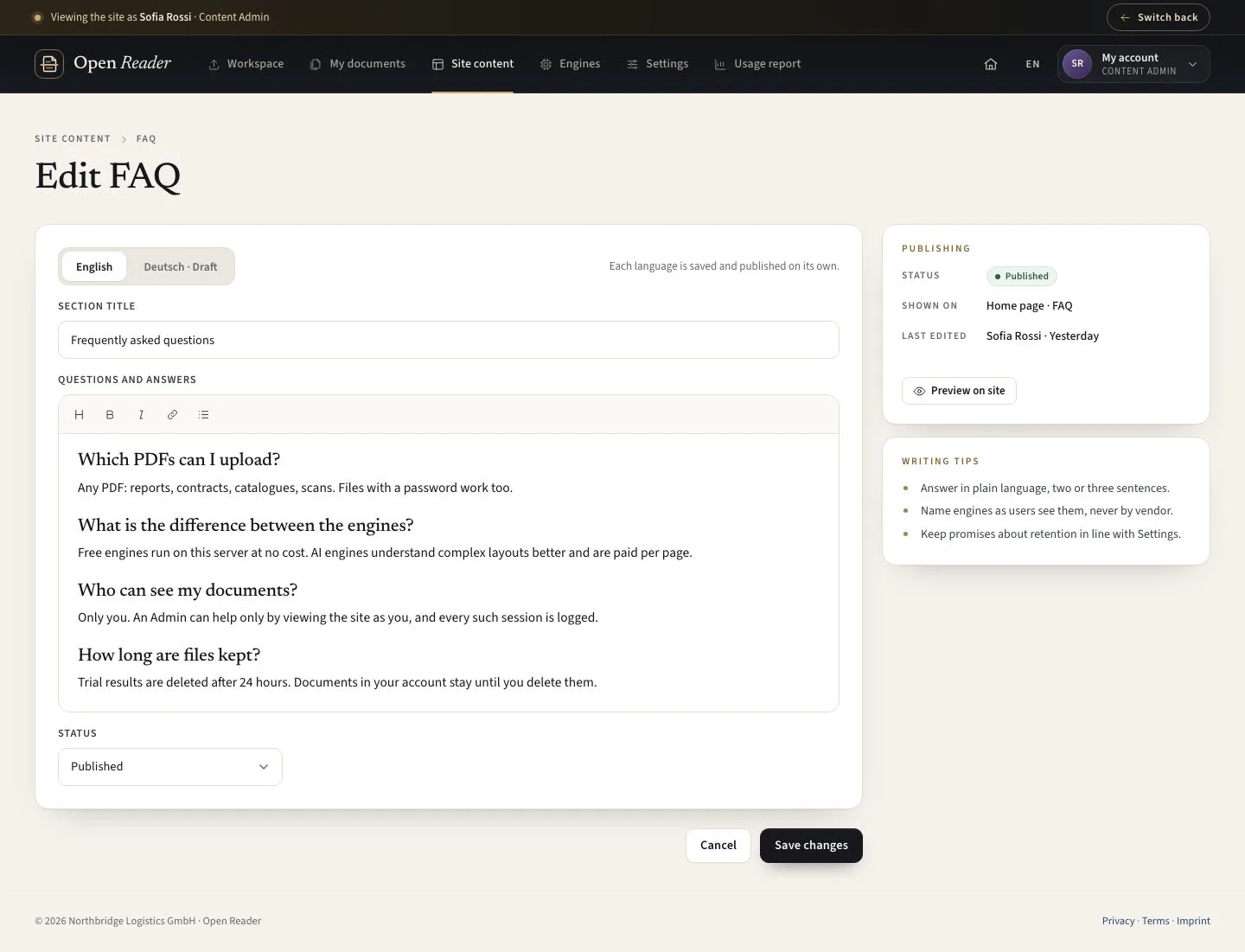Apply bulleted list from editor toolbar
This screenshot has width=1245, height=952.
click(x=203, y=415)
